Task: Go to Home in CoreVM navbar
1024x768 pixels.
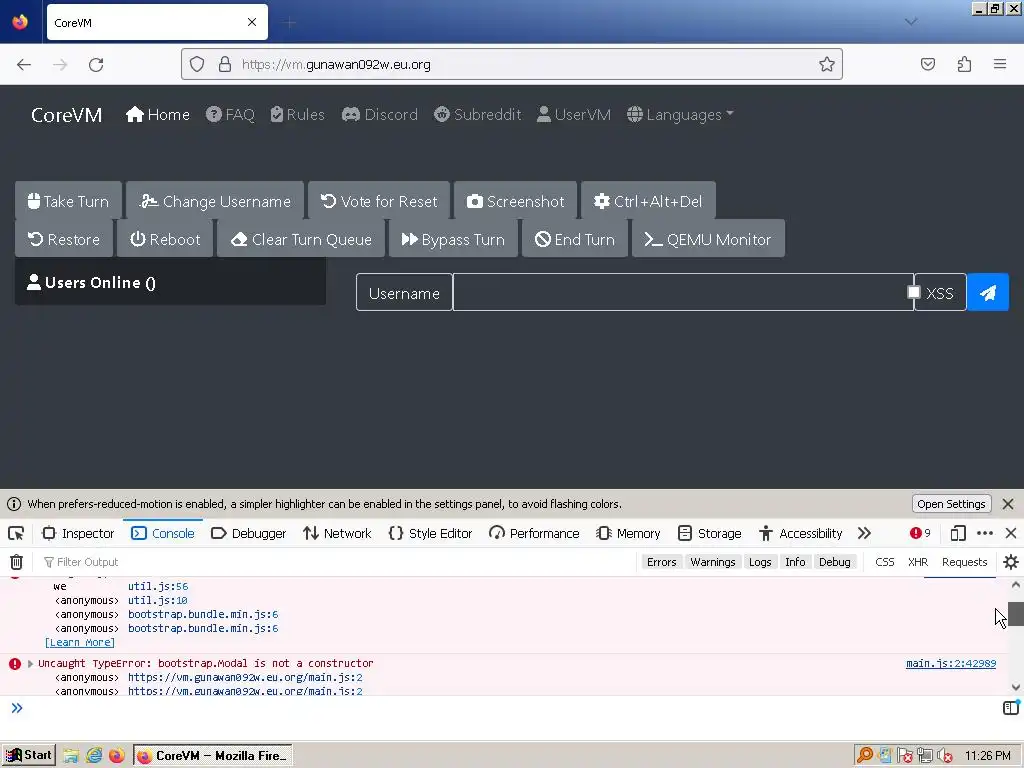Action: [158, 114]
